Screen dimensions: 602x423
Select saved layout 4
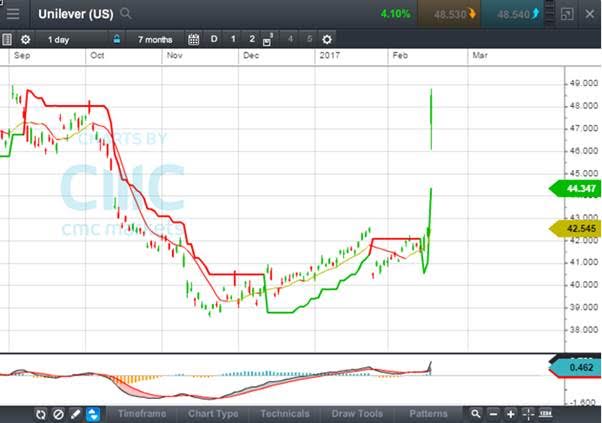pos(290,39)
